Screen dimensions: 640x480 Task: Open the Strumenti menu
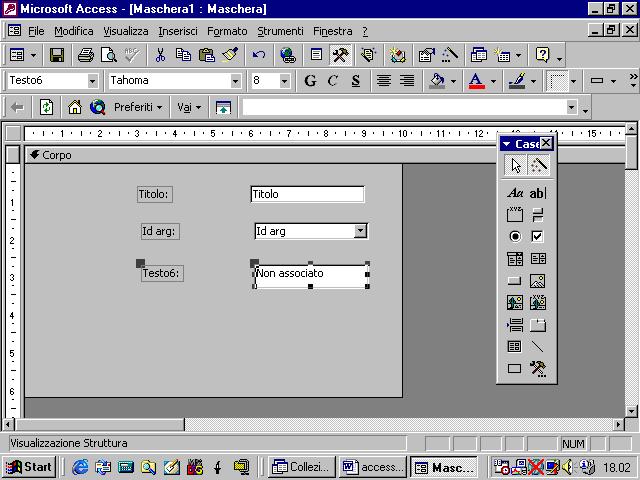tap(280, 31)
